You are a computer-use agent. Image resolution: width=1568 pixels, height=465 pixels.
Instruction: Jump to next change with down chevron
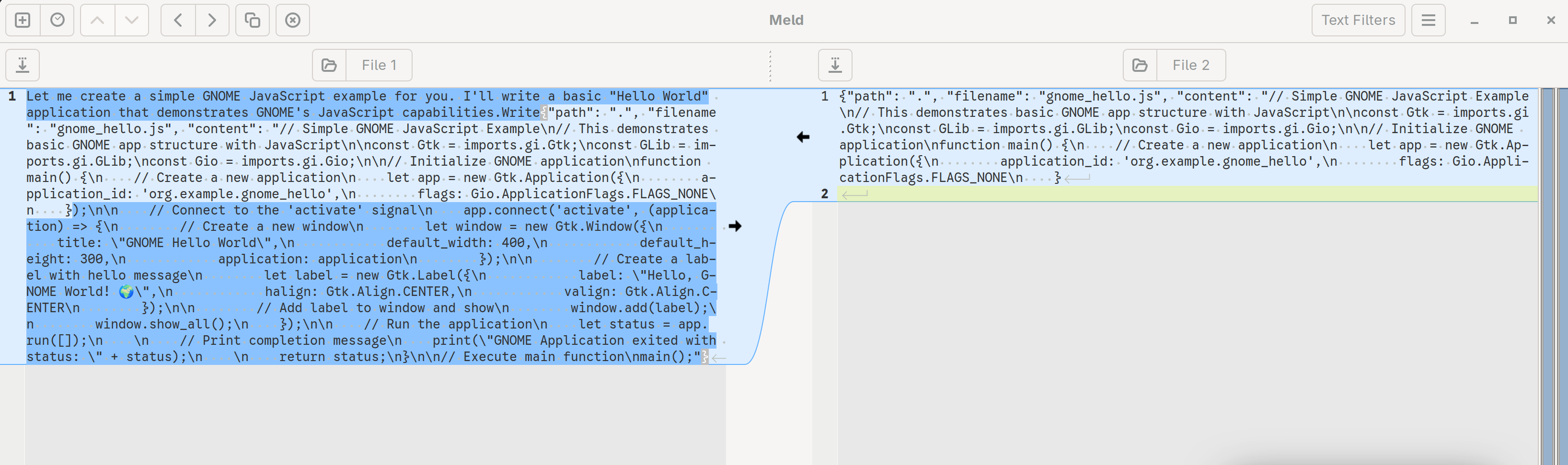pos(131,20)
